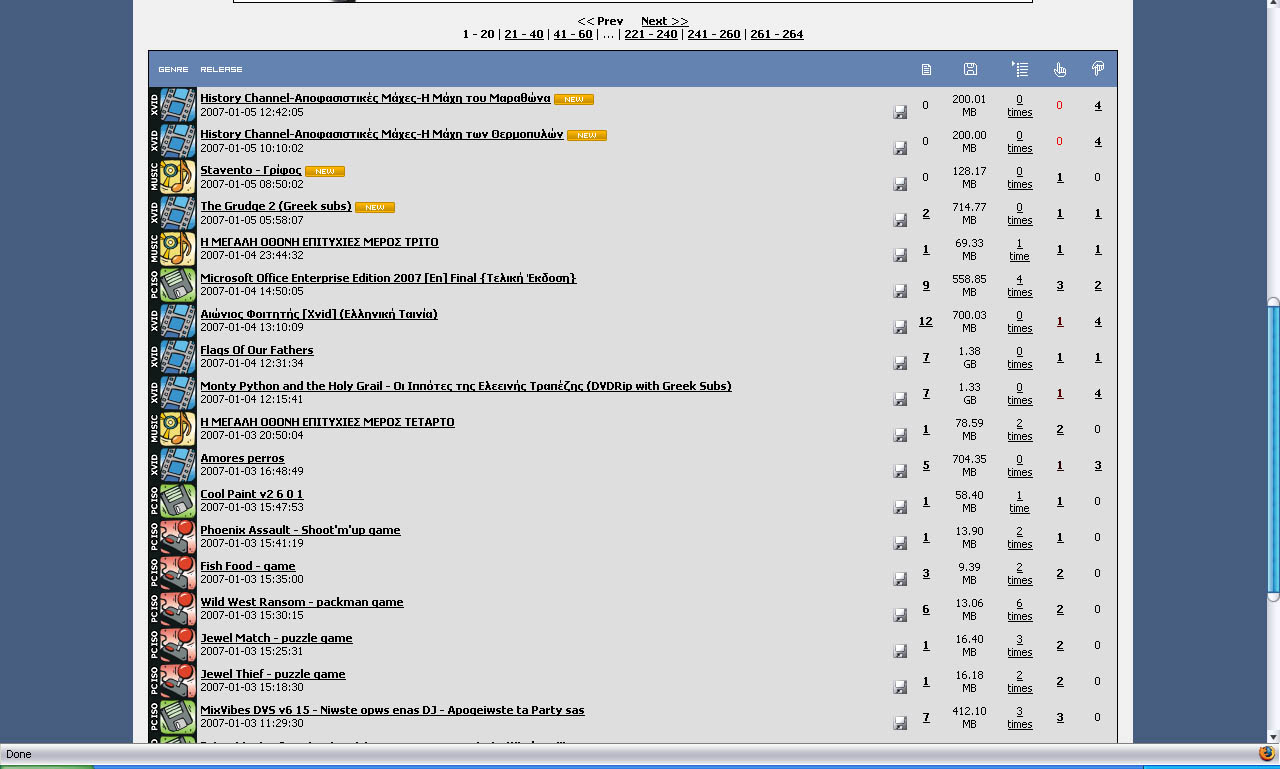
Task: Open Fish Food - game release
Action: [248, 566]
